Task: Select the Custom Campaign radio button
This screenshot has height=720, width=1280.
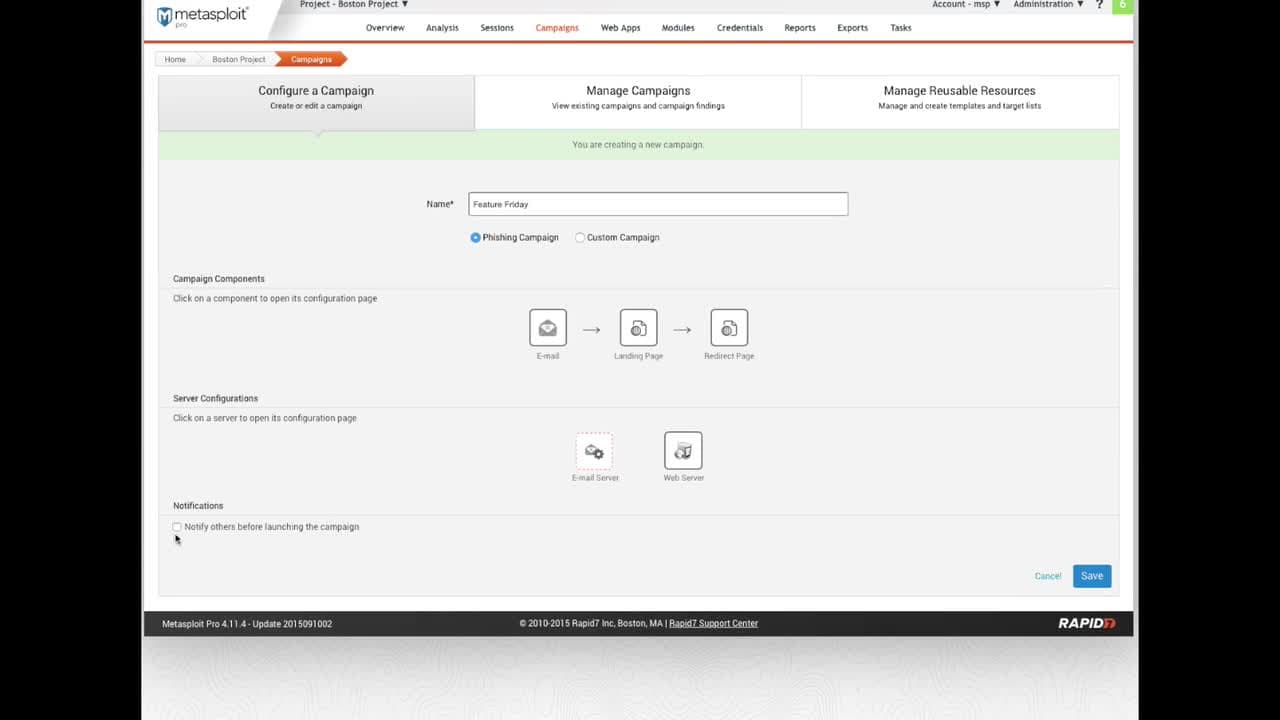Action: coord(580,238)
